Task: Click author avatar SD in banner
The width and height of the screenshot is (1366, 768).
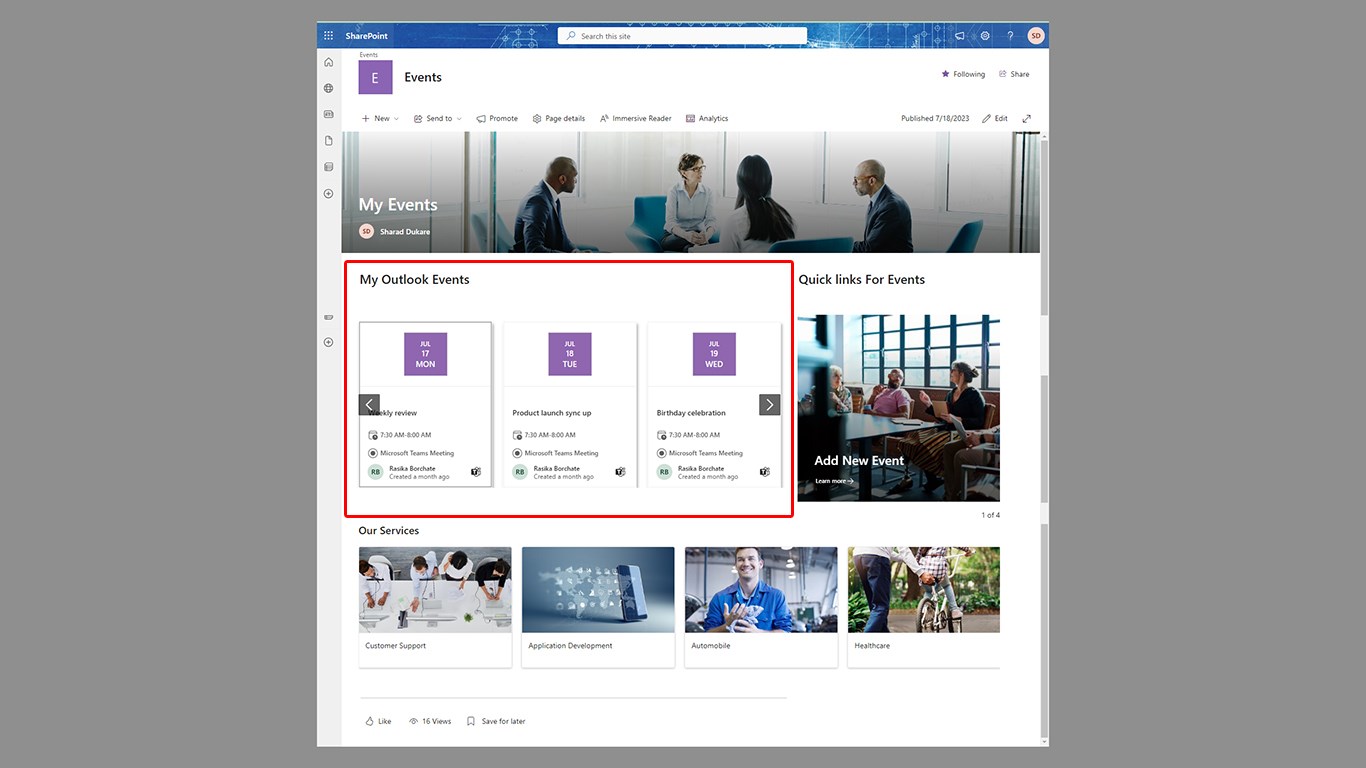Action: point(366,231)
